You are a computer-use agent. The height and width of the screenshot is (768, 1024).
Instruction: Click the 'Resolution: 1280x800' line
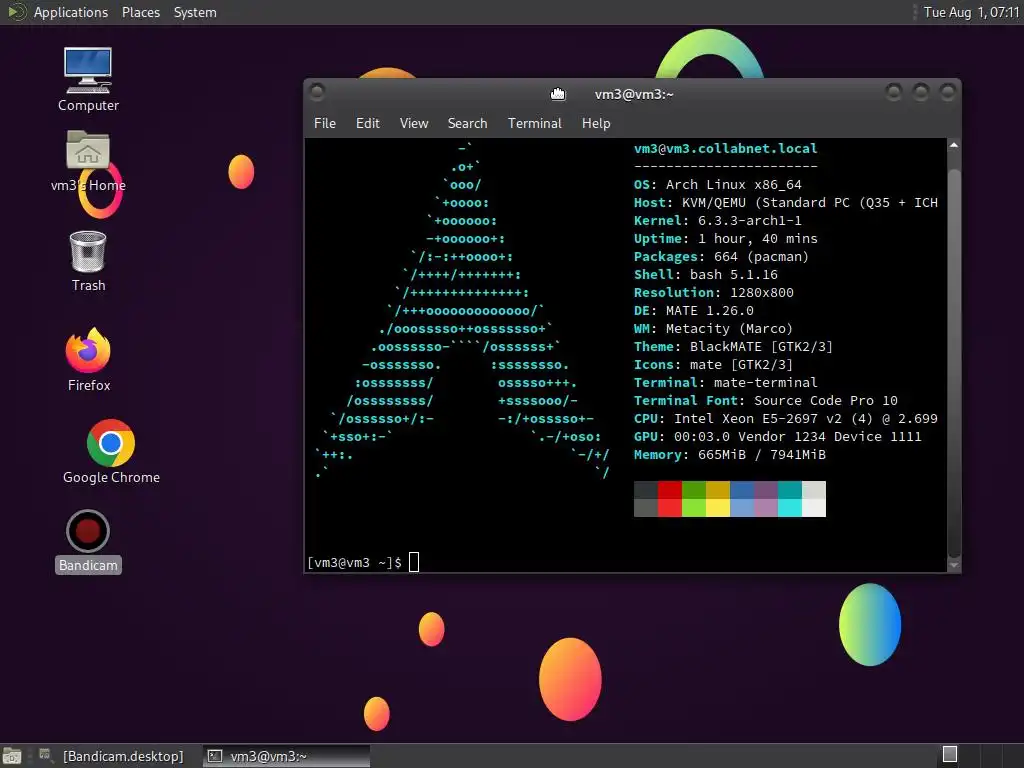pyautogui.click(x=714, y=293)
